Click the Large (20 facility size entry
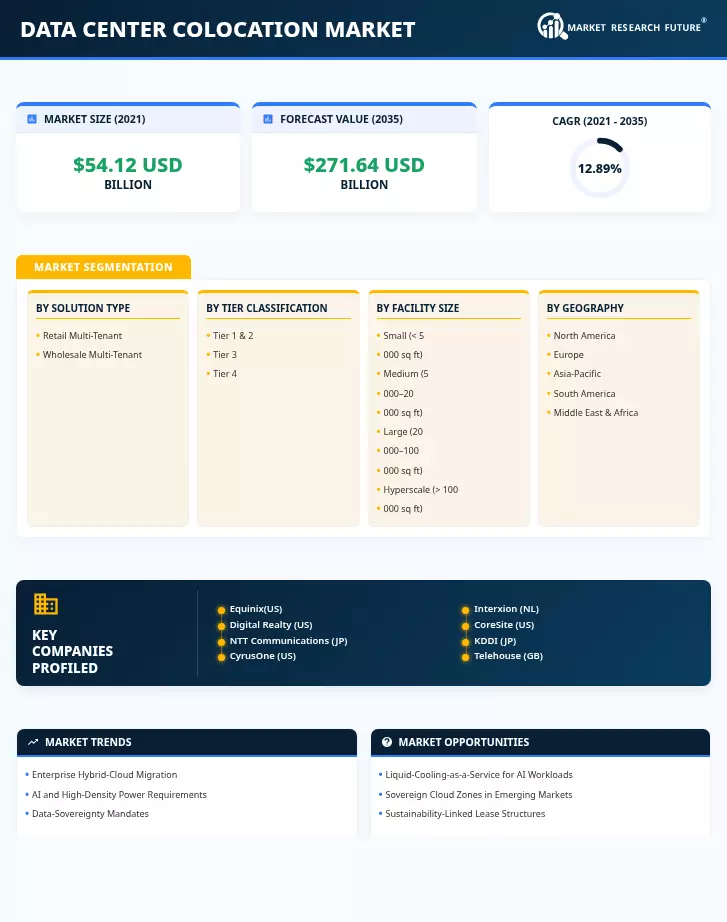Screen dimensions: 727x922 pyautogui.click(x=403, y=432)
